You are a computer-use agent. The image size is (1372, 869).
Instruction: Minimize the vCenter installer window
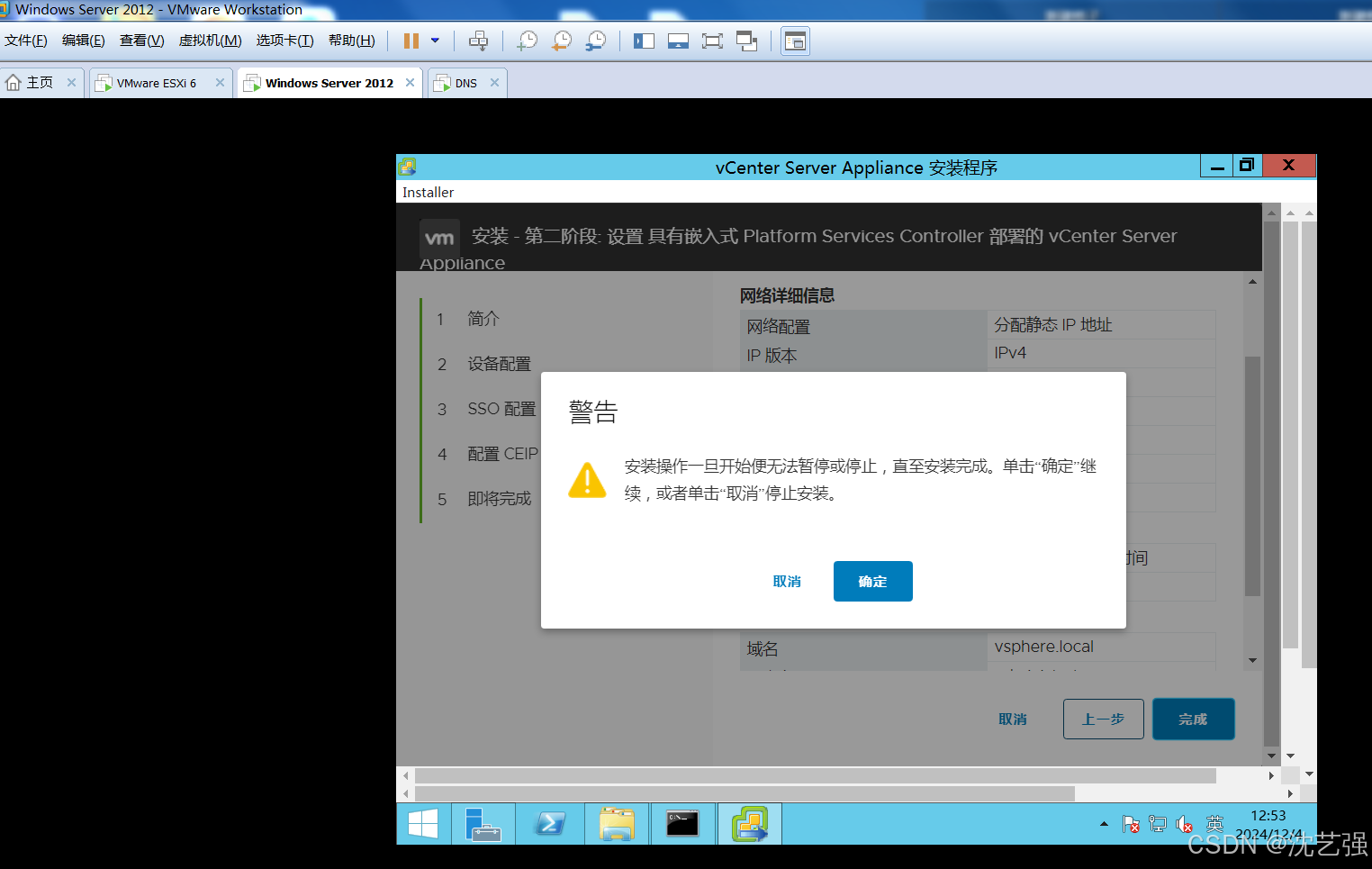coord(1217,166)
